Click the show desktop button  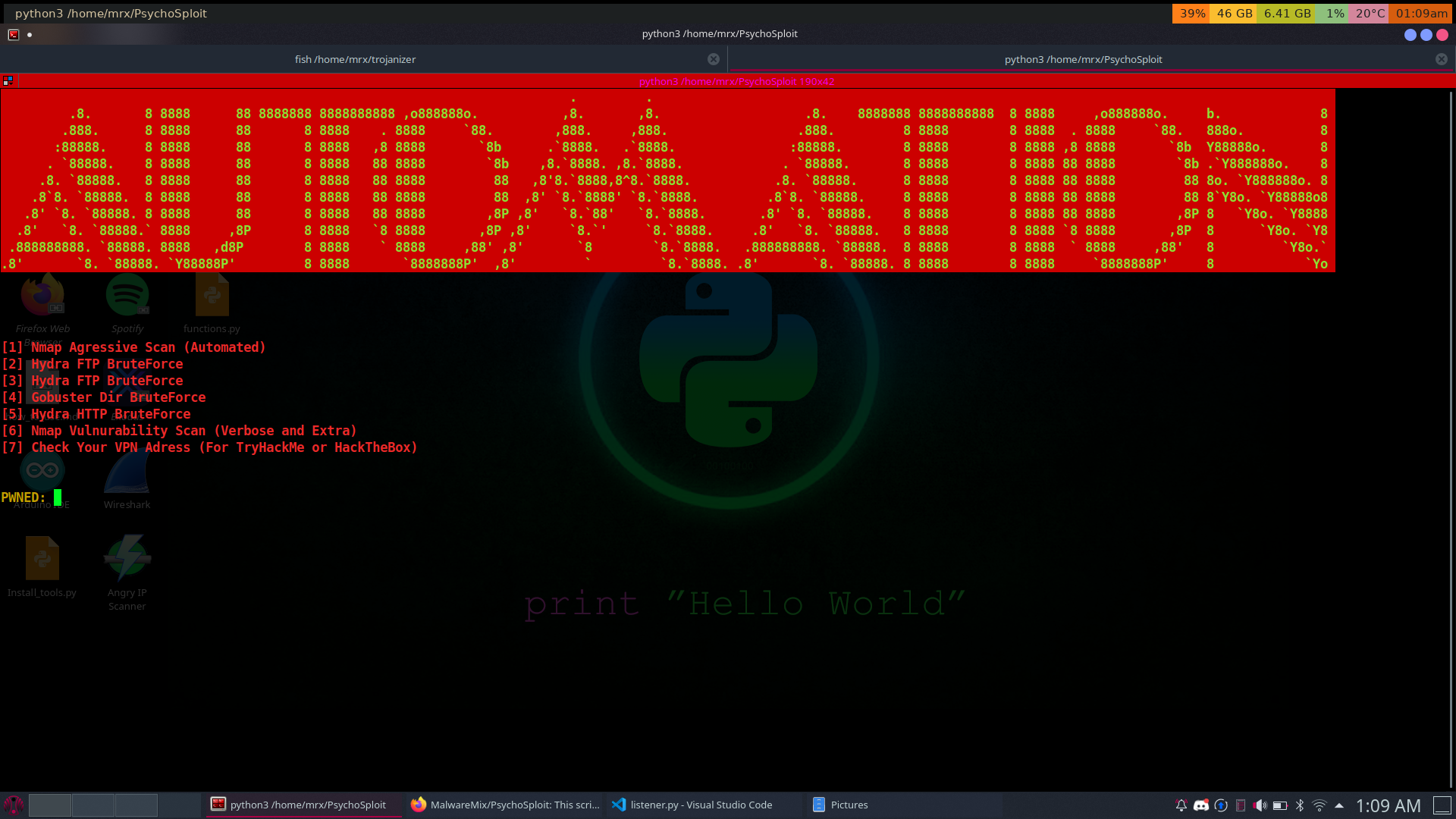(1442, 805)
